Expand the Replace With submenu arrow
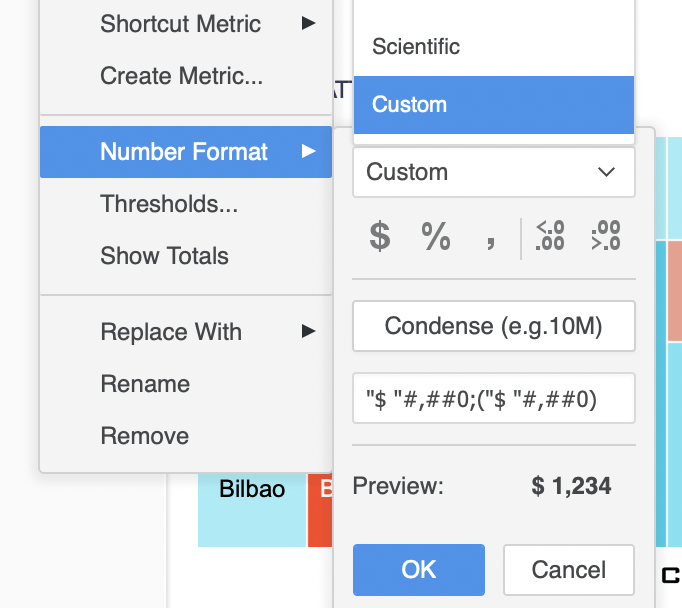 click(x=309, y=332)
